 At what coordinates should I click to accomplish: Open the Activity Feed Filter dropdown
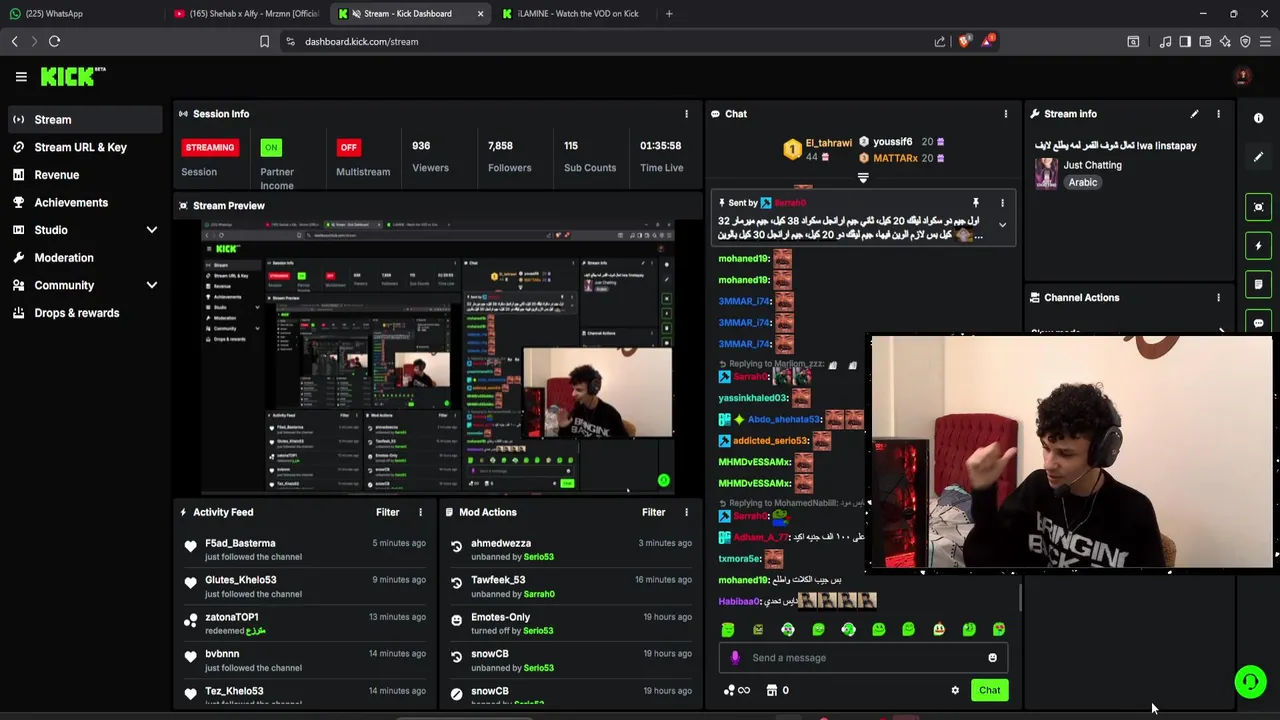click(388, 512)
